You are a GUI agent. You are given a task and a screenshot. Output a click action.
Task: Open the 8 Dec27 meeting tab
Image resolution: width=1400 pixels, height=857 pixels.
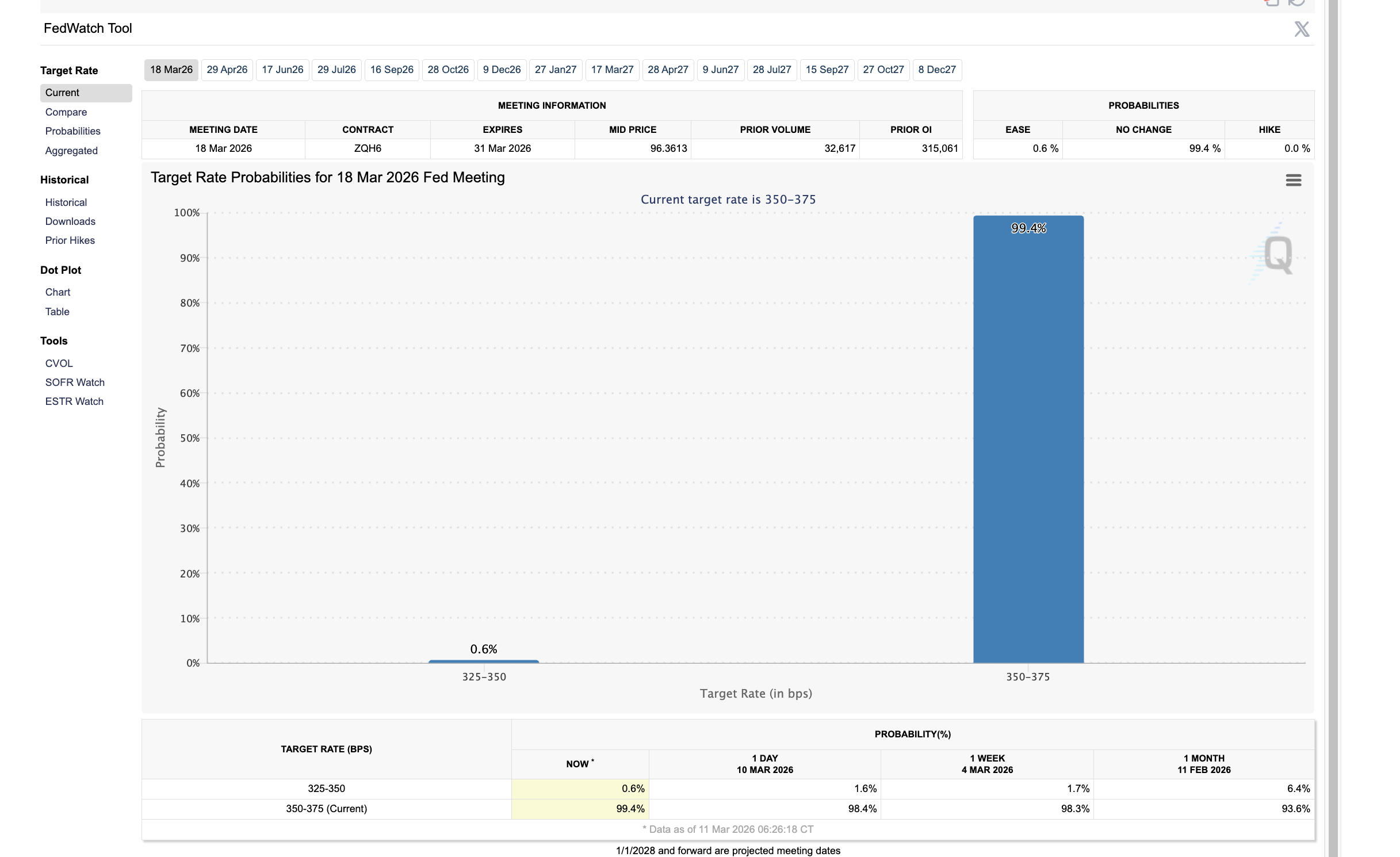click(x=936, y=70)
